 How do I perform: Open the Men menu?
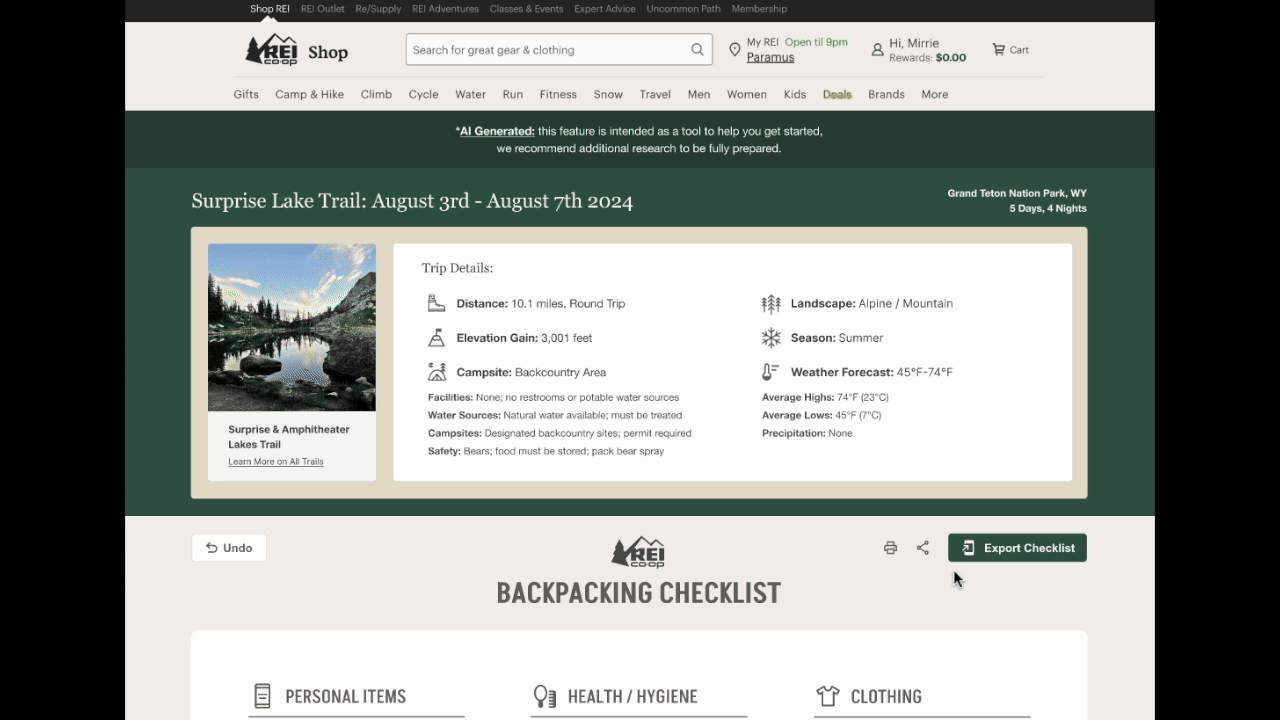click(x=699, y=94)
